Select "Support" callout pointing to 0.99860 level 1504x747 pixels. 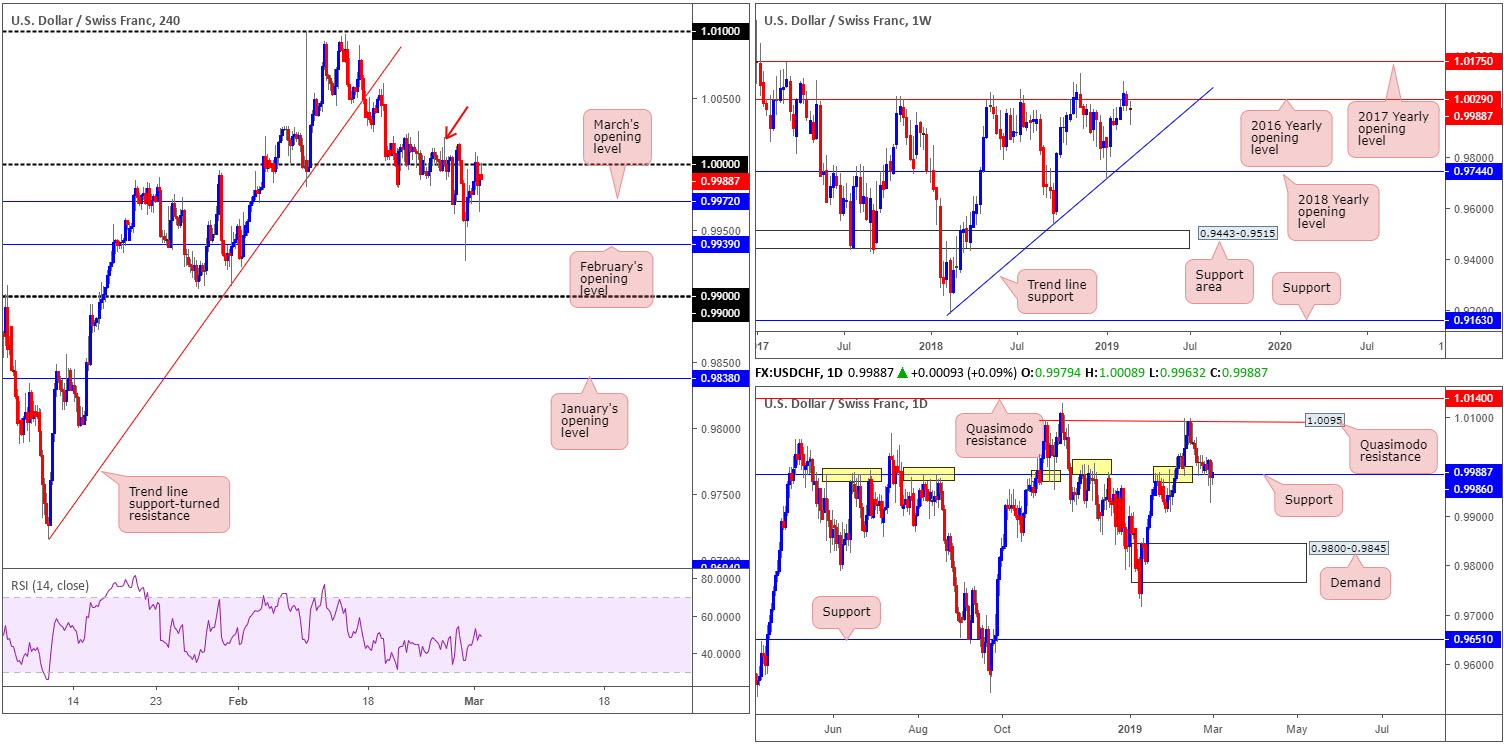[x=1309, y=500]
